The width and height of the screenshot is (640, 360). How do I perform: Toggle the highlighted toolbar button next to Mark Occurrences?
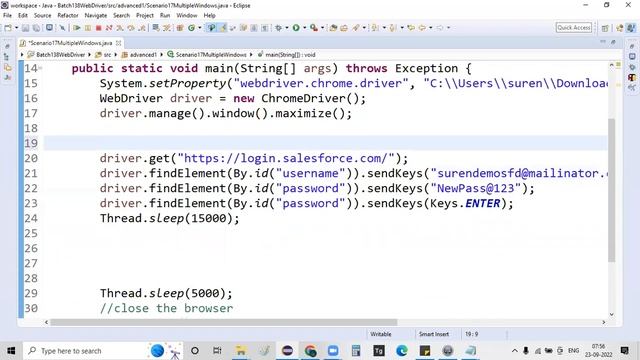[x=222, y=28]
